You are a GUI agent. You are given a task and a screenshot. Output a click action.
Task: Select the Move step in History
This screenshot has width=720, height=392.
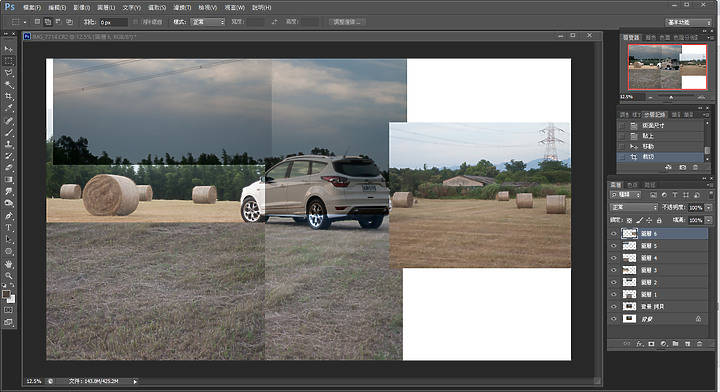(660, 146)
